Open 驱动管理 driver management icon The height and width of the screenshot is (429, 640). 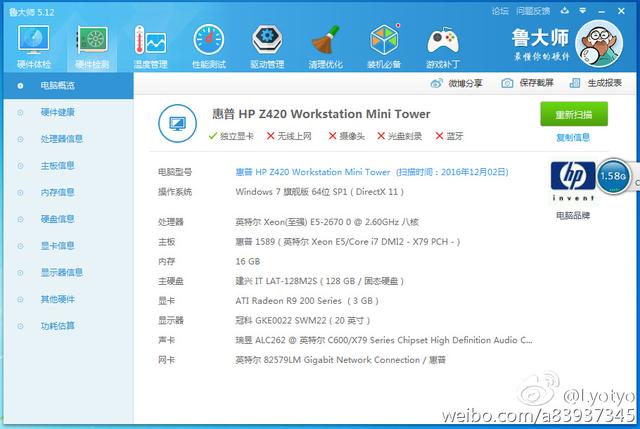[x=267, y=46]
